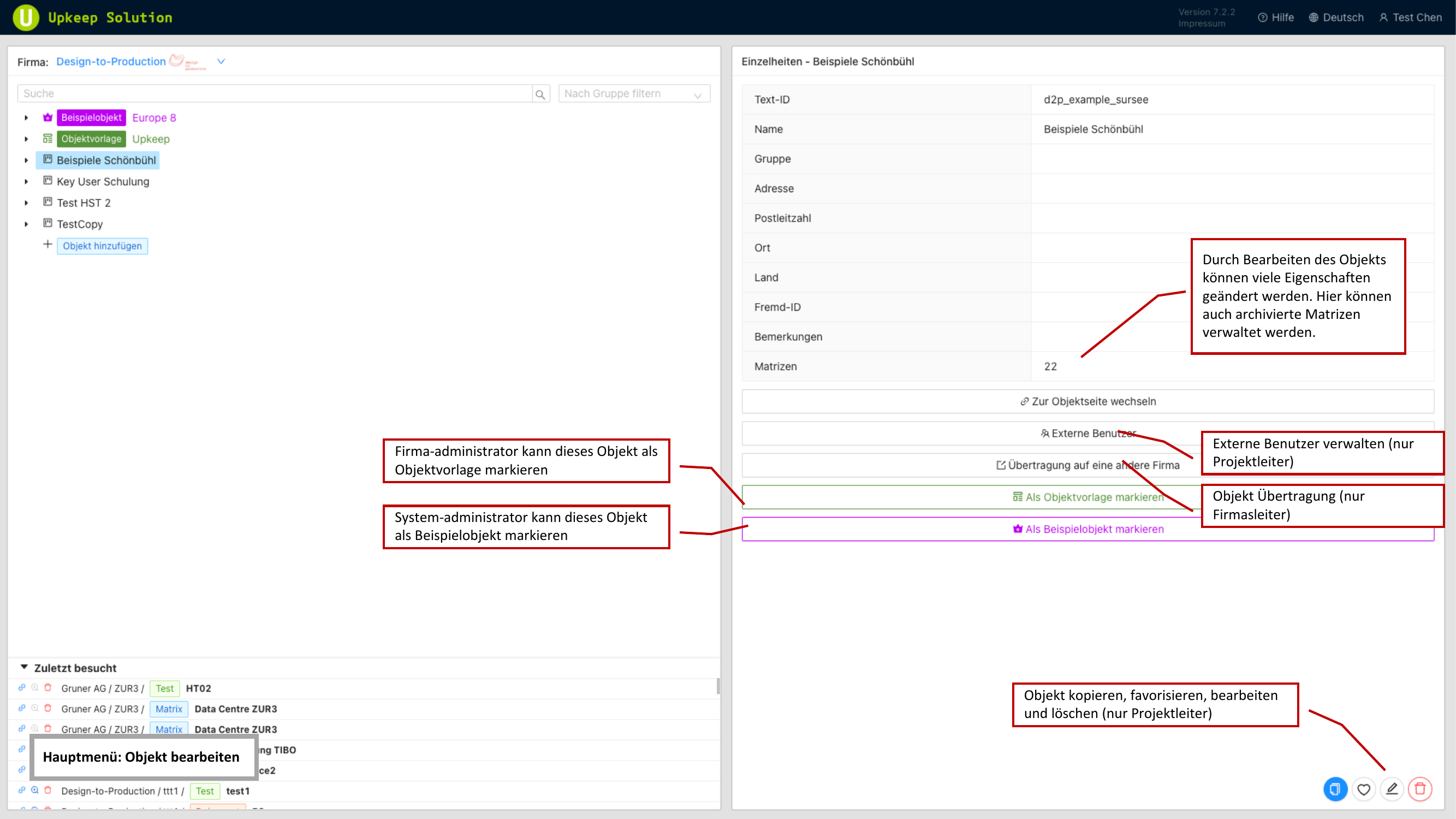
Task: Click link icon in HT02 row
Action: (21, 688)
